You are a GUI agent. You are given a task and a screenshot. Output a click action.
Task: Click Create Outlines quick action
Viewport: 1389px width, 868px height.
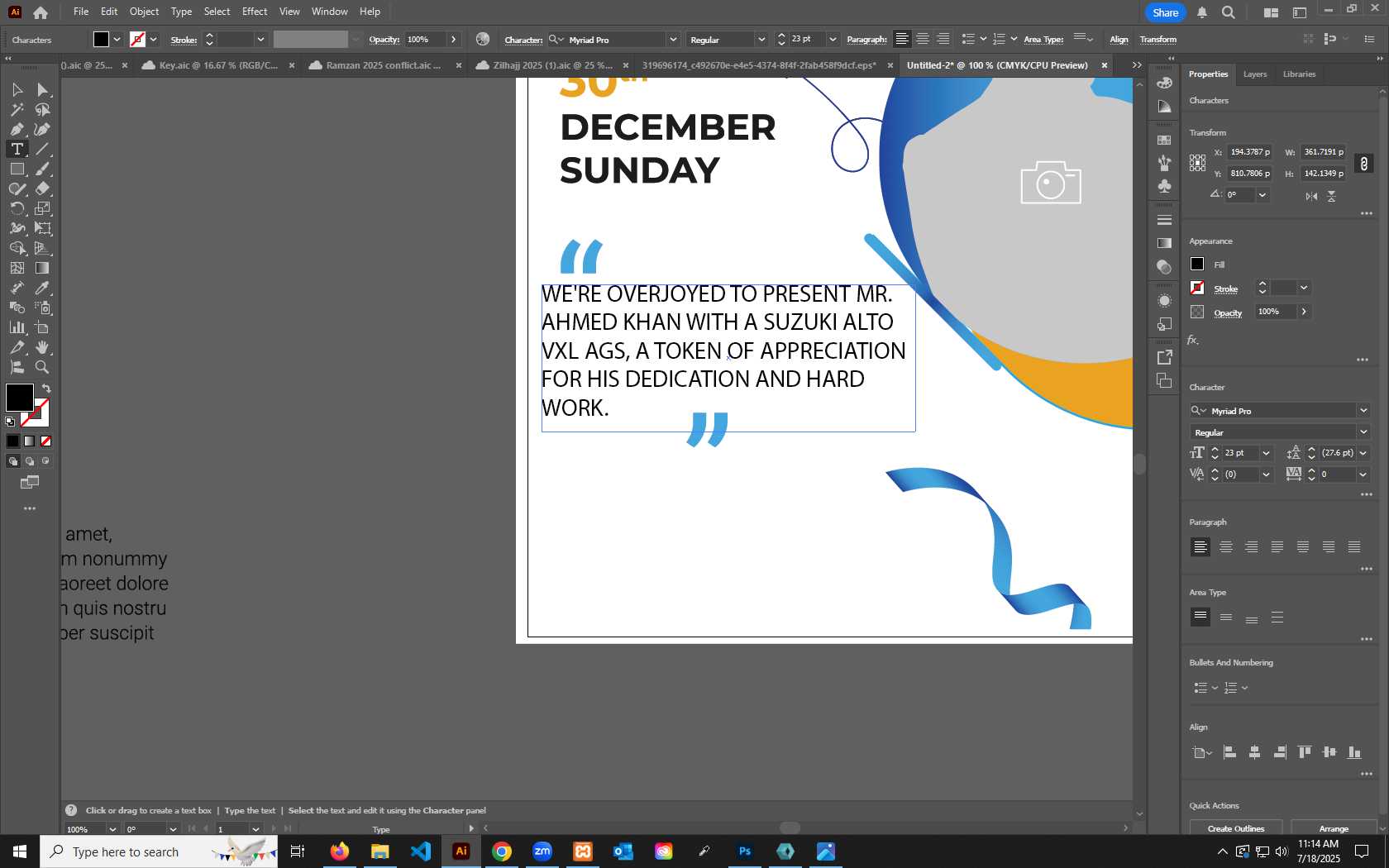1235,828
